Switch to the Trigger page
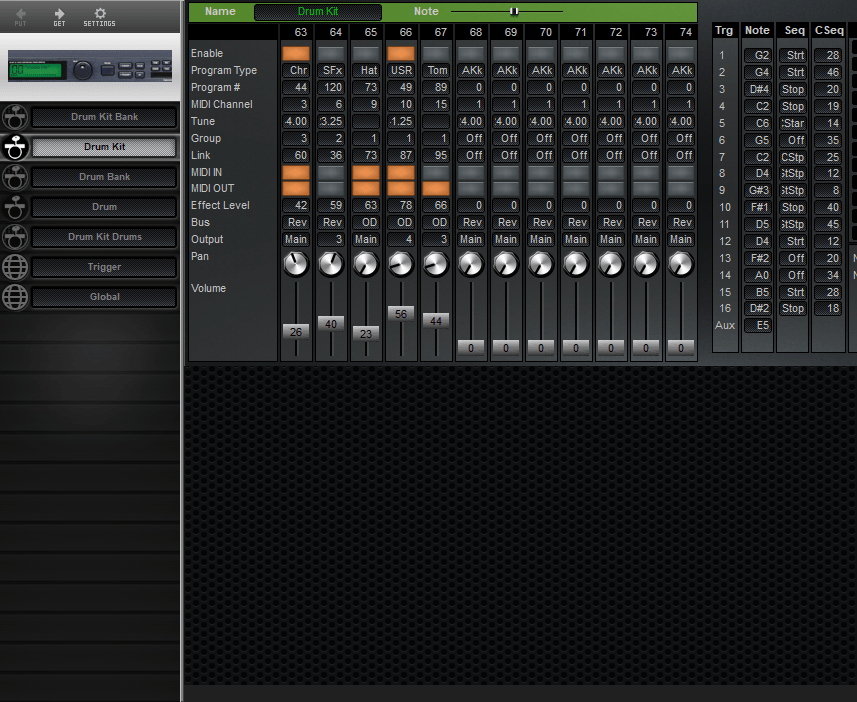Screen dimensions: 857x702 (103, 267)
